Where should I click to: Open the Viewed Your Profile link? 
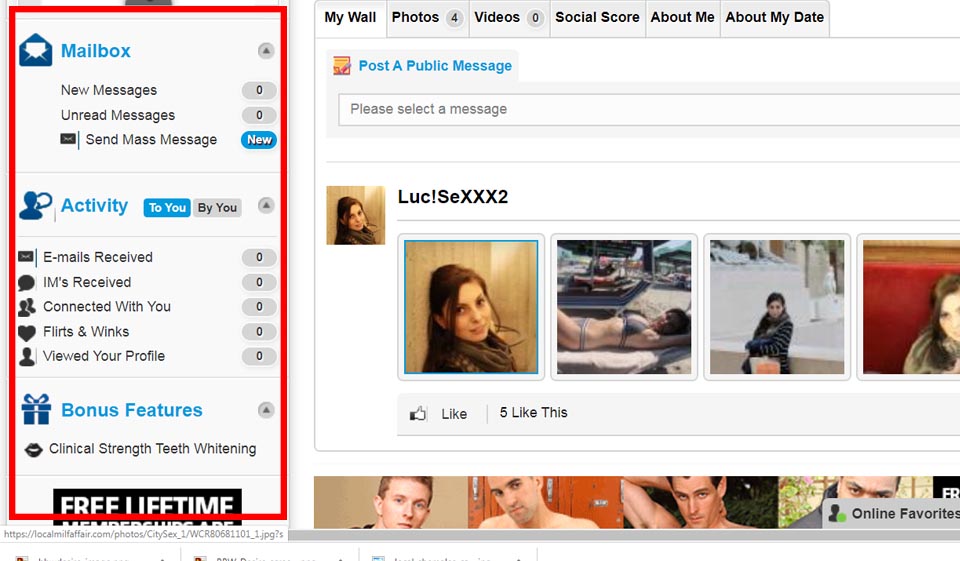pos(104,356)
